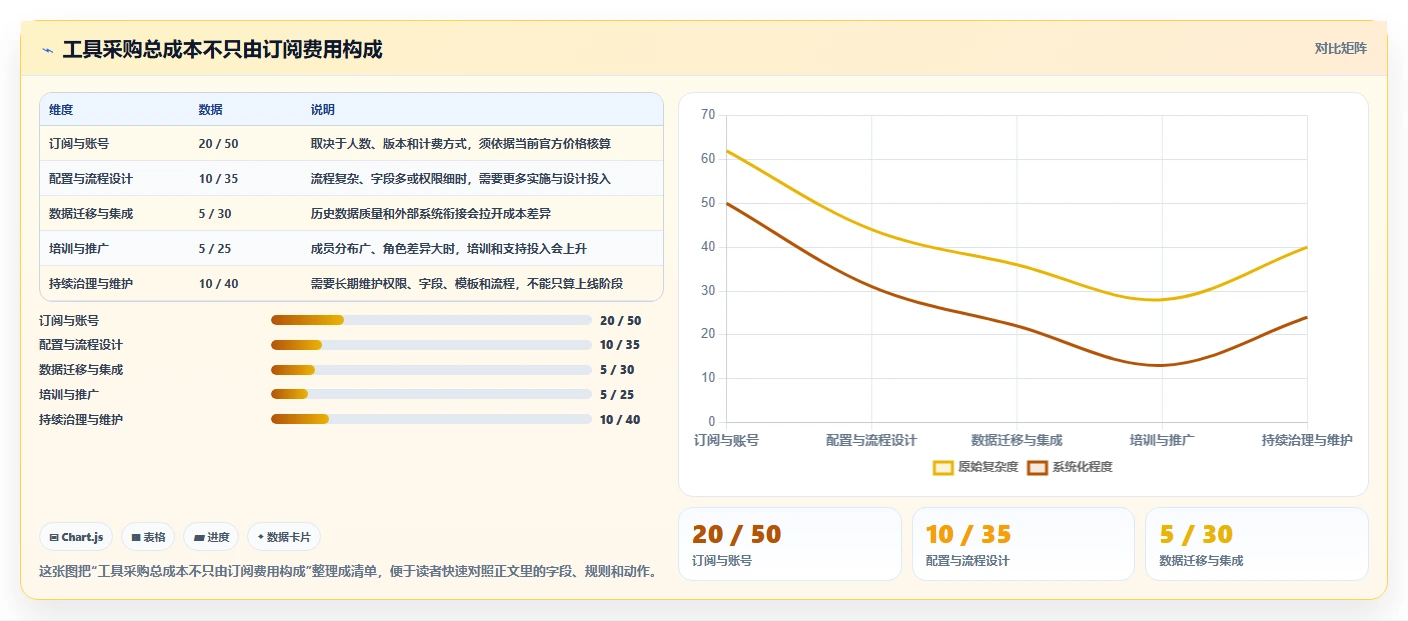Screen dimensions: 1408x621
Task: Click the description starting 取决于人数
Action: [461, 144]
